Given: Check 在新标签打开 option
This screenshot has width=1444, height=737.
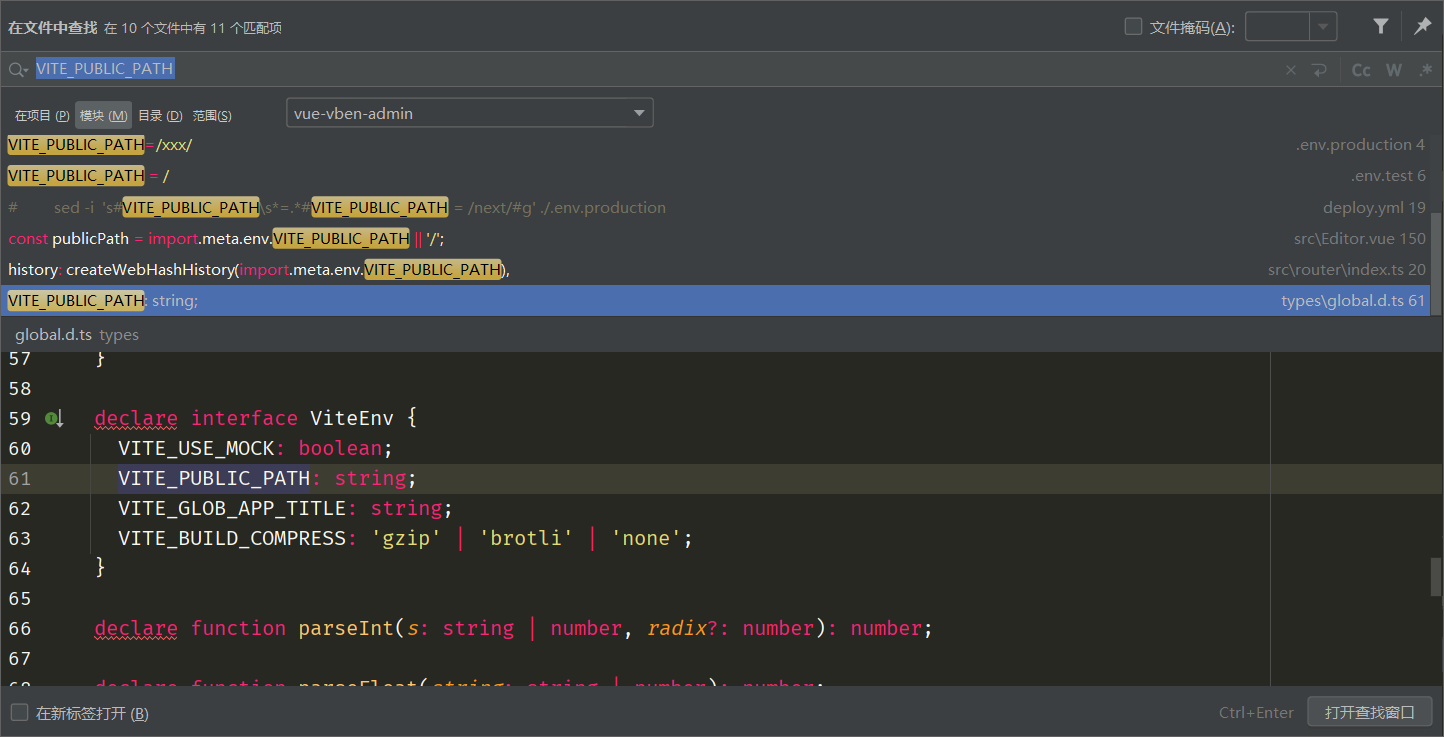Looking at the screenshot, I should point(19,713).
